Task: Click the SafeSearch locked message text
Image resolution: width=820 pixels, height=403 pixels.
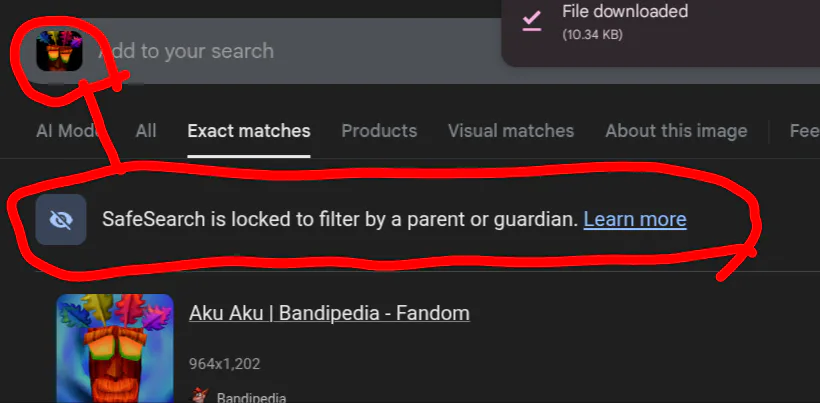Action: 340,219
